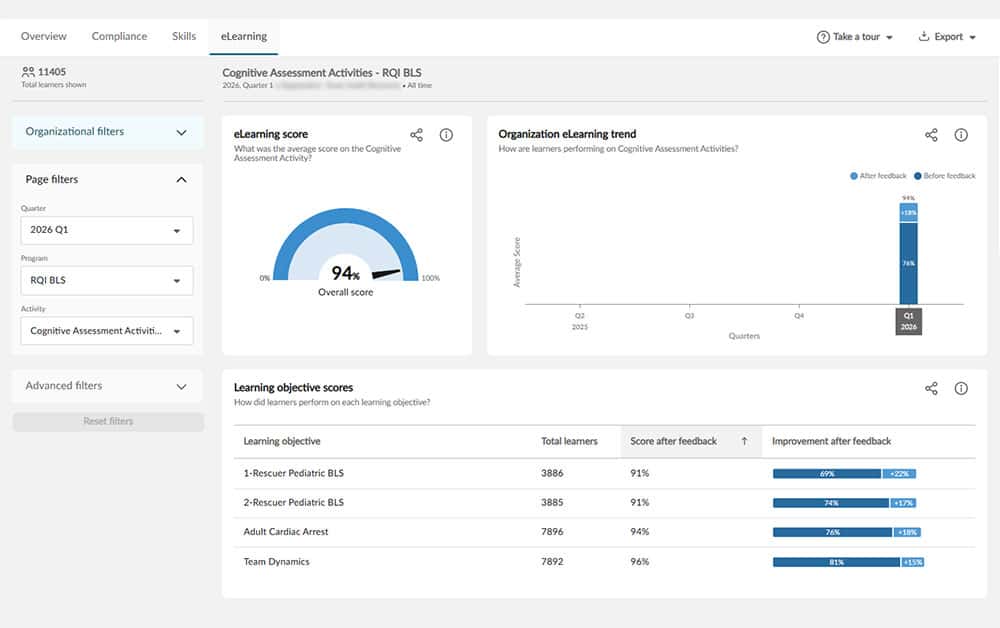
Task: Toggle Before feedback legend item
Action: click(945, 176)
